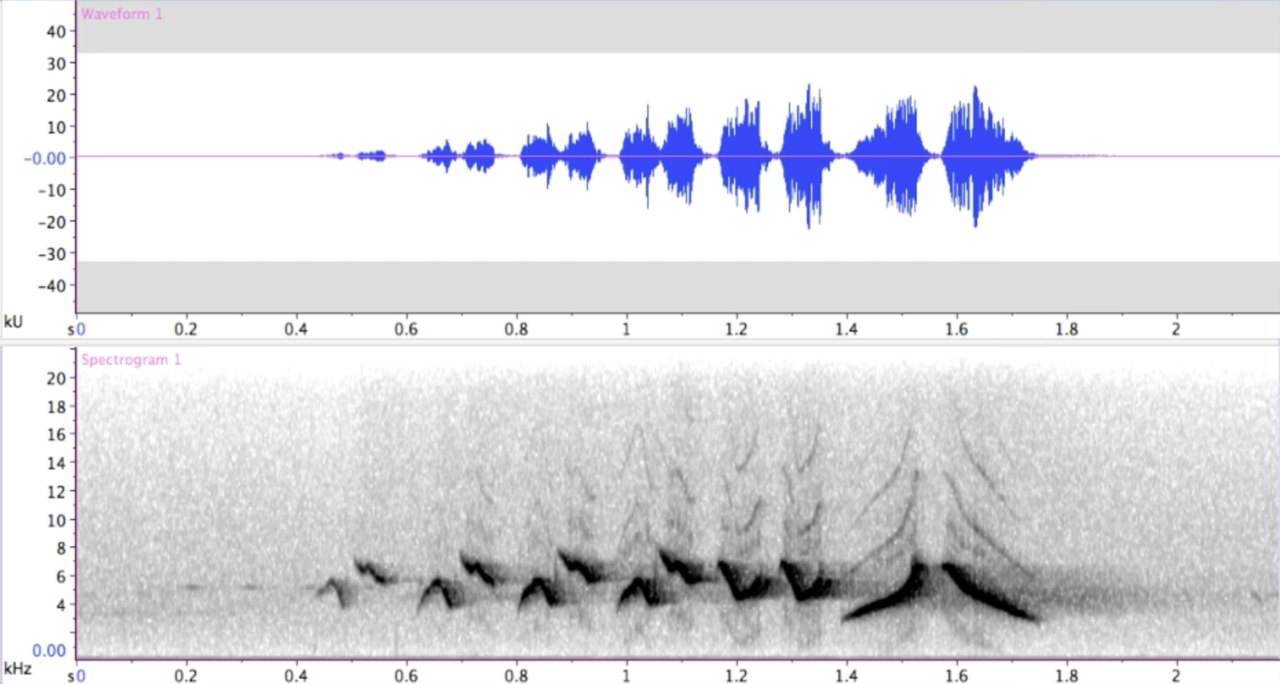The width and height of the screenshot is (1280, 684).
Task: Click the lower gray band in waveform view
Action: (x=678, y=286)
